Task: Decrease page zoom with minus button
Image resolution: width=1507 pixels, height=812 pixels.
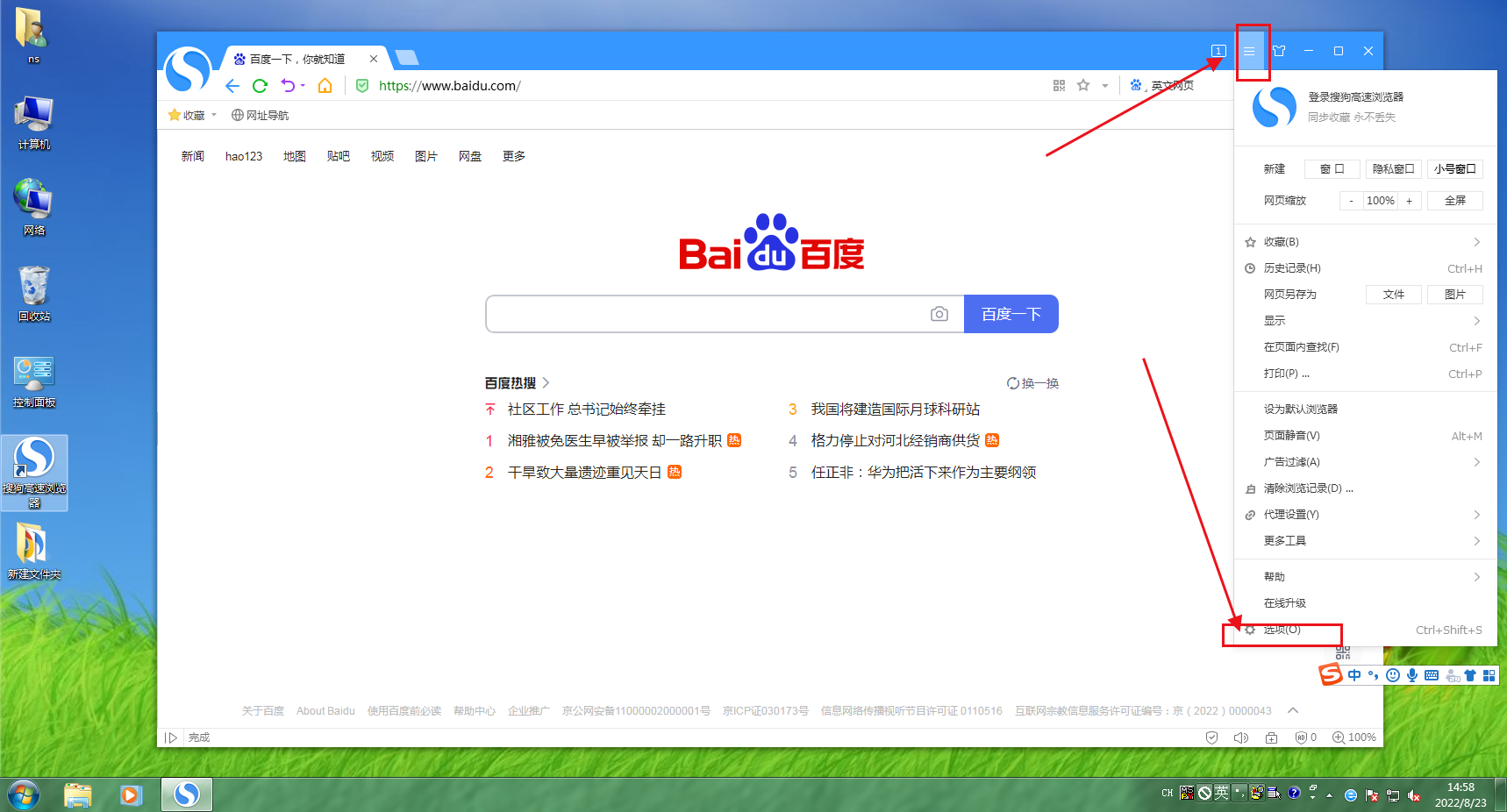Action: pyautogui.click(x=1351, y=201)
